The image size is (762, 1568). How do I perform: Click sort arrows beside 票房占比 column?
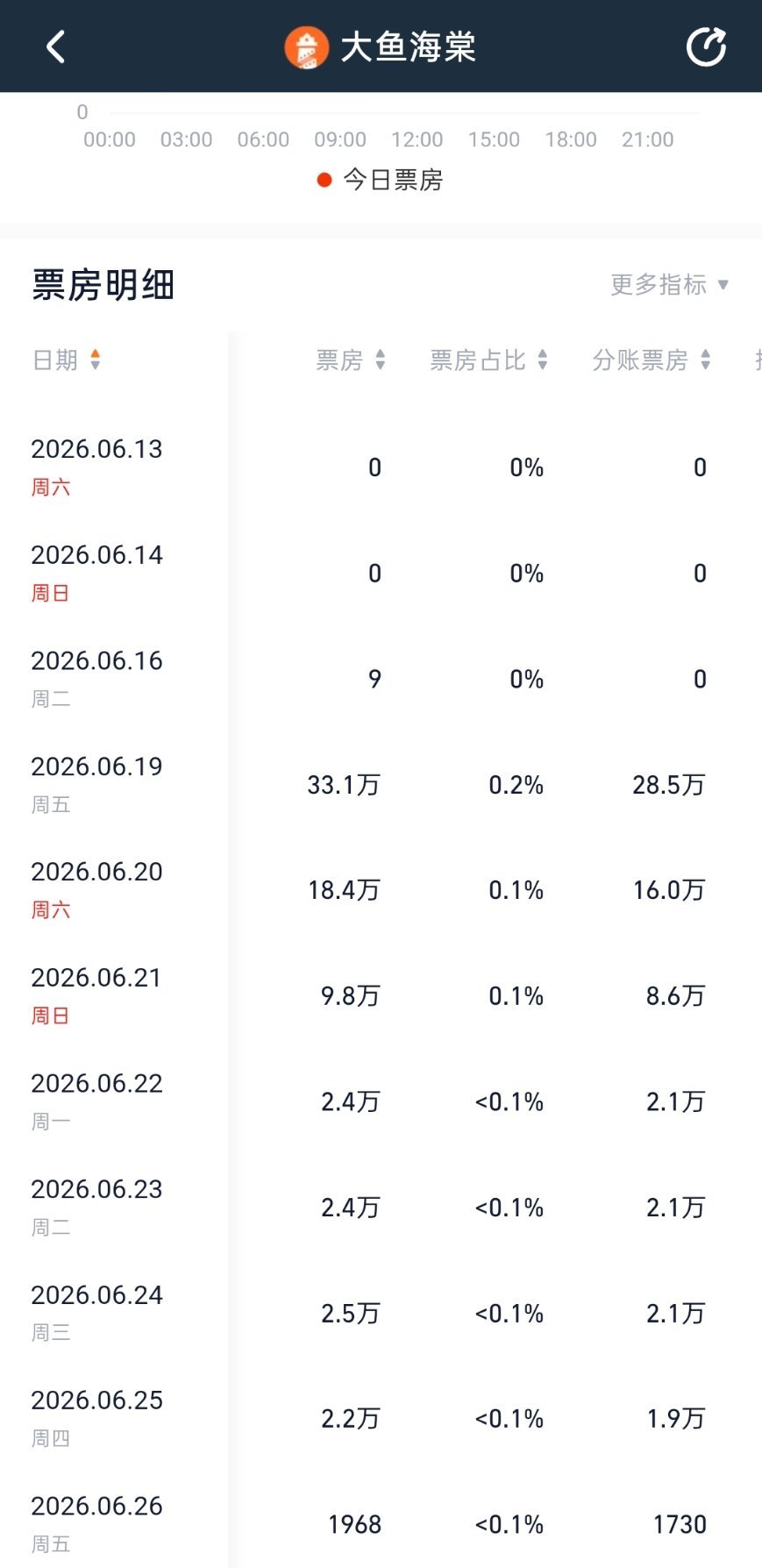543,360
